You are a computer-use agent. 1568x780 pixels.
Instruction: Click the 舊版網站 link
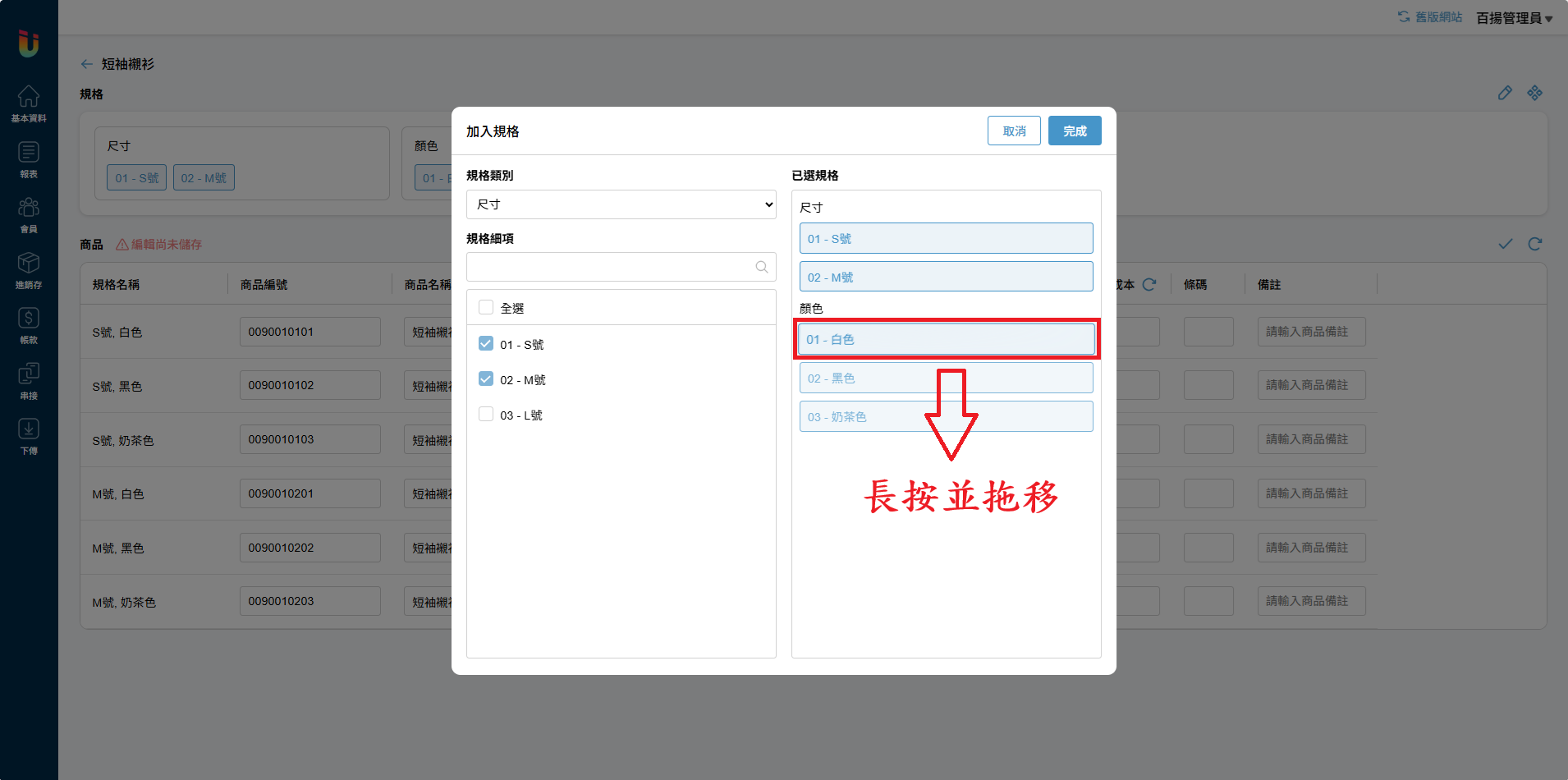pos(1430,17)
